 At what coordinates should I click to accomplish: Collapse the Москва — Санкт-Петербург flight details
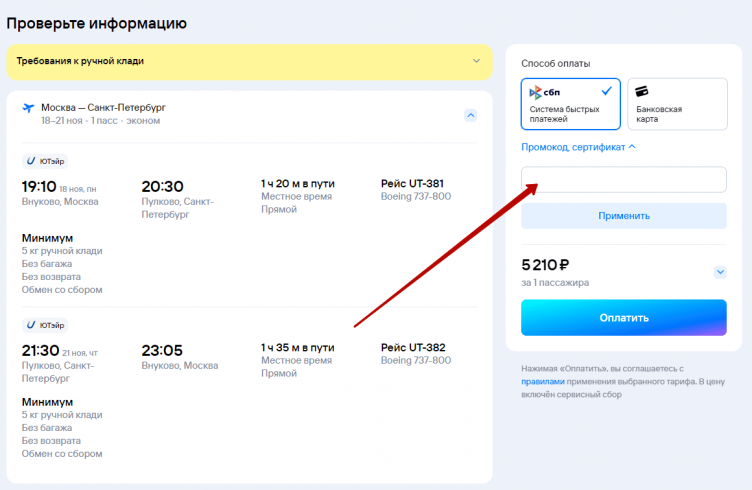point(471,115)
